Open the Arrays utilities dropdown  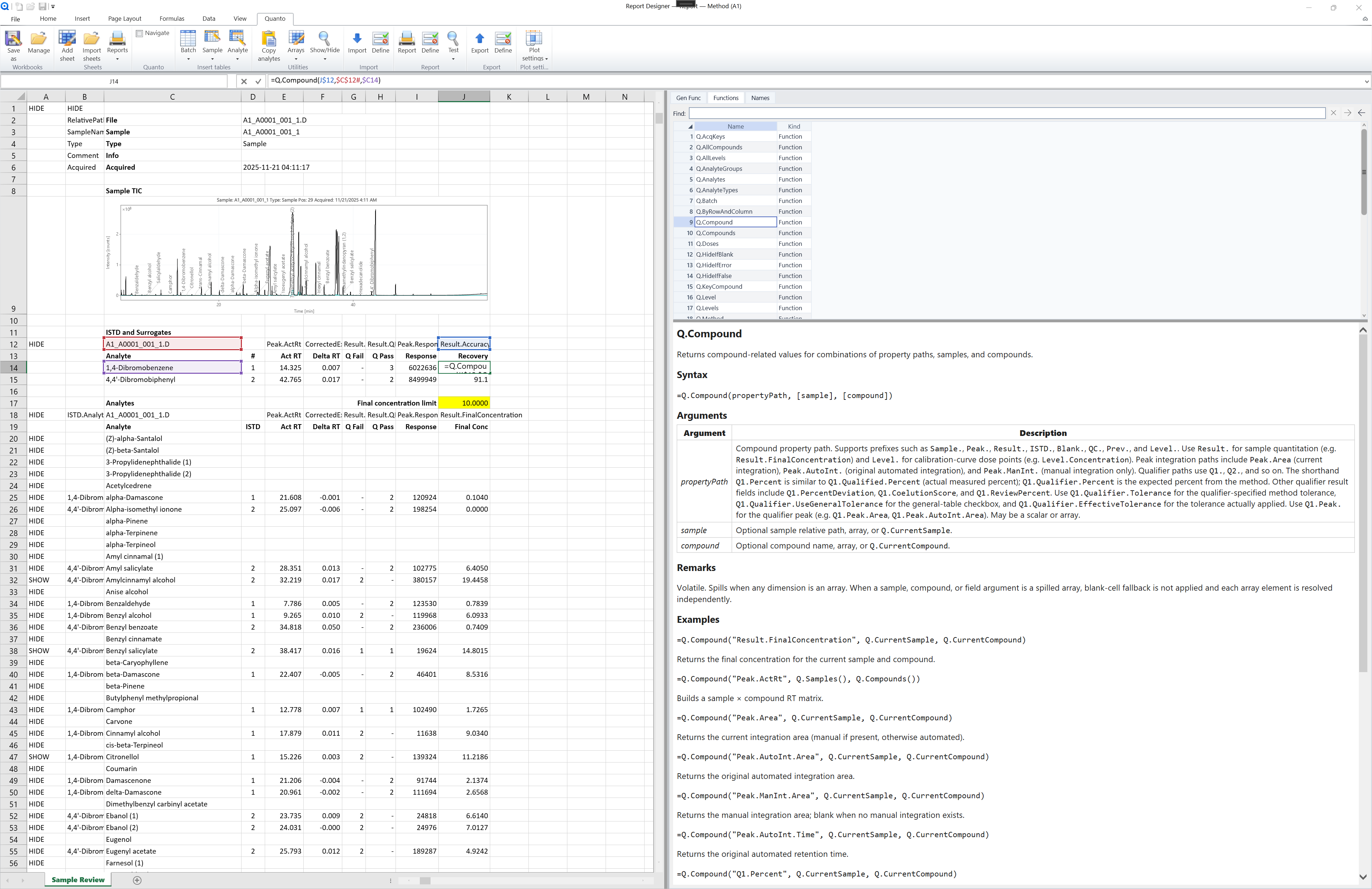tap(296, 59)
